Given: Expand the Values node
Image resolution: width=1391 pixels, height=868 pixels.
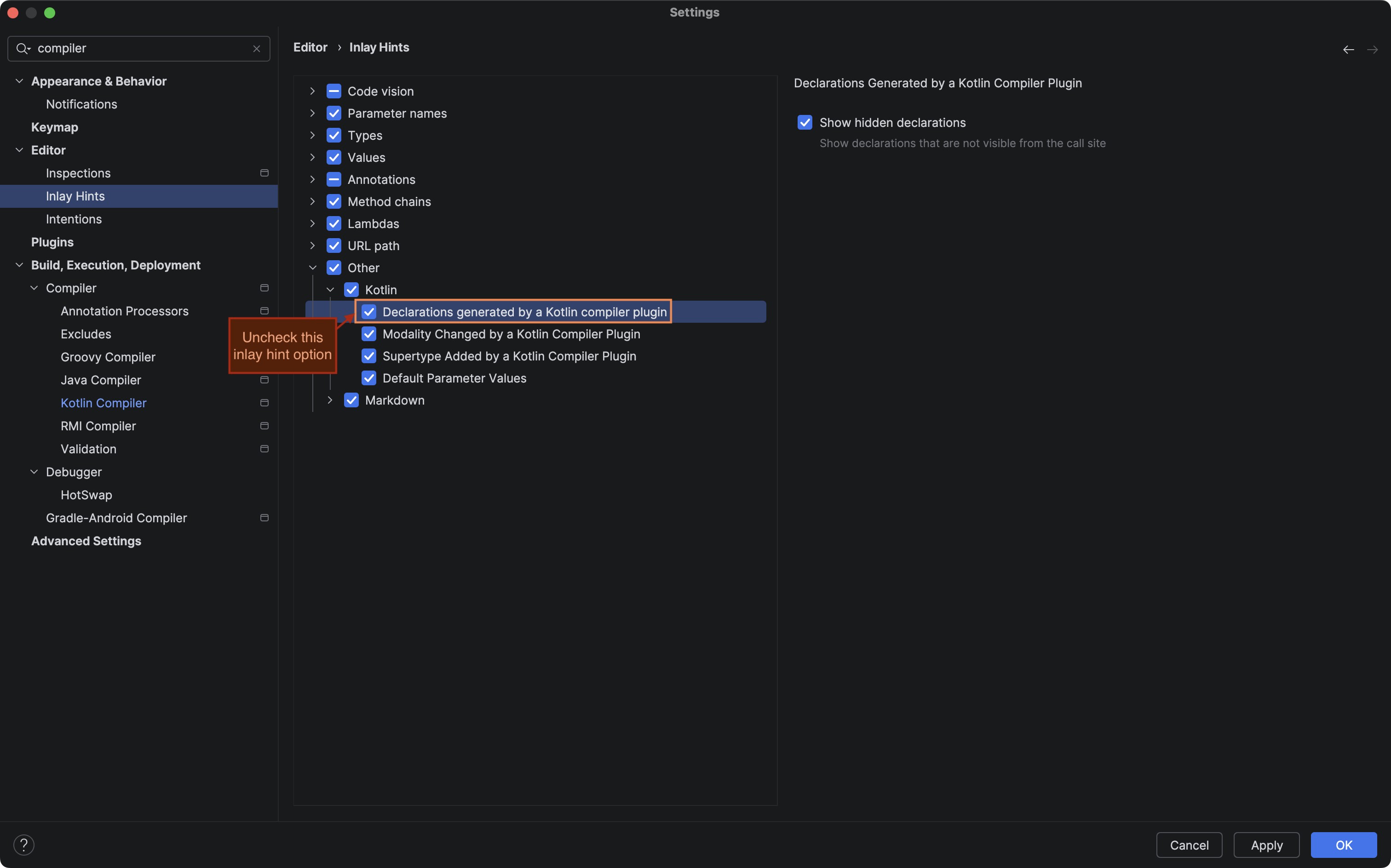Looking at the screenshot, I should [312, 157].
